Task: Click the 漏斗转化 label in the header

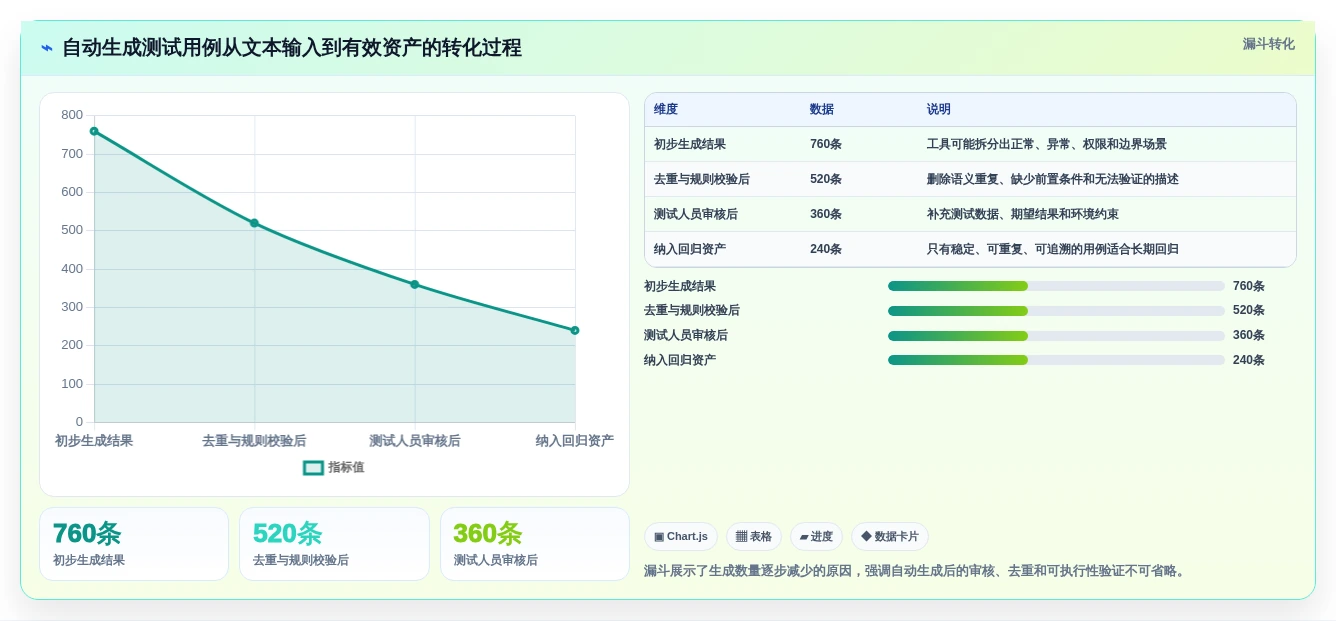Action: pos(1268,44)
